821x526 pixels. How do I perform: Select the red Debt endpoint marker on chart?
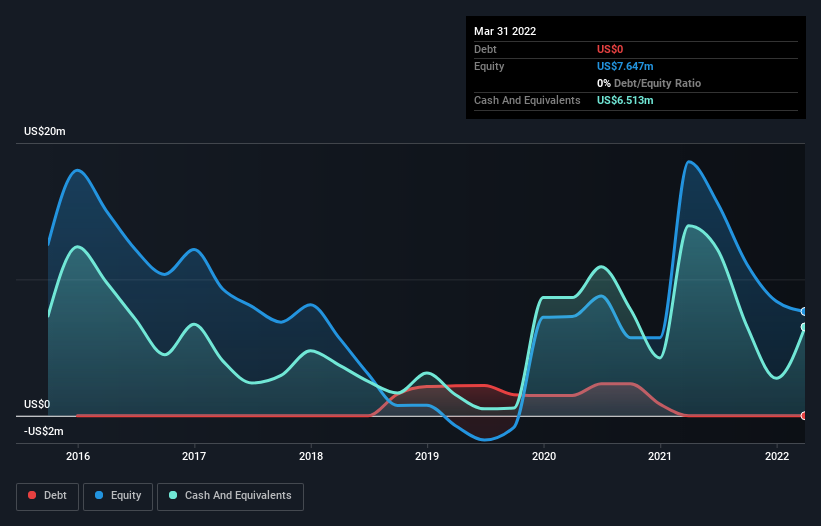[x=804, y=415]
